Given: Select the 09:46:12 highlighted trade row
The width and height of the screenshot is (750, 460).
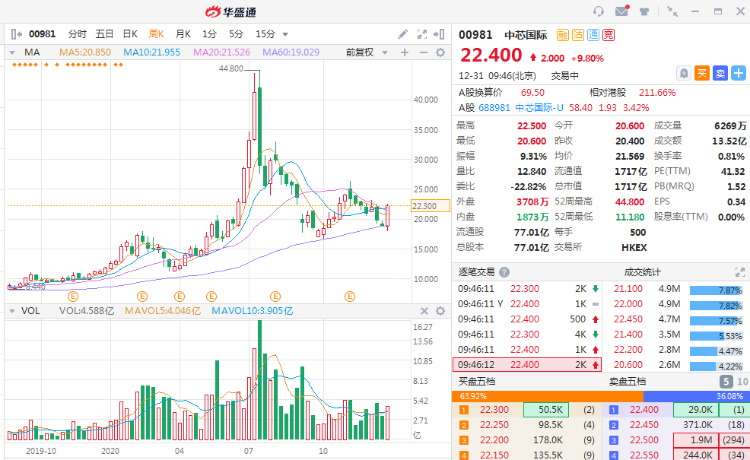Looking at the screenshot, I should (x=527, y=365).
